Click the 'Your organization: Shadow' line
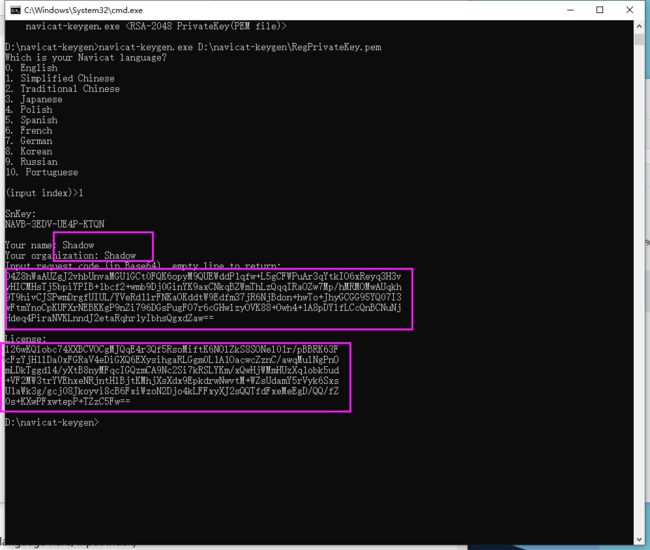This screenshot has width=650, height=550. [x=70, y=255]
